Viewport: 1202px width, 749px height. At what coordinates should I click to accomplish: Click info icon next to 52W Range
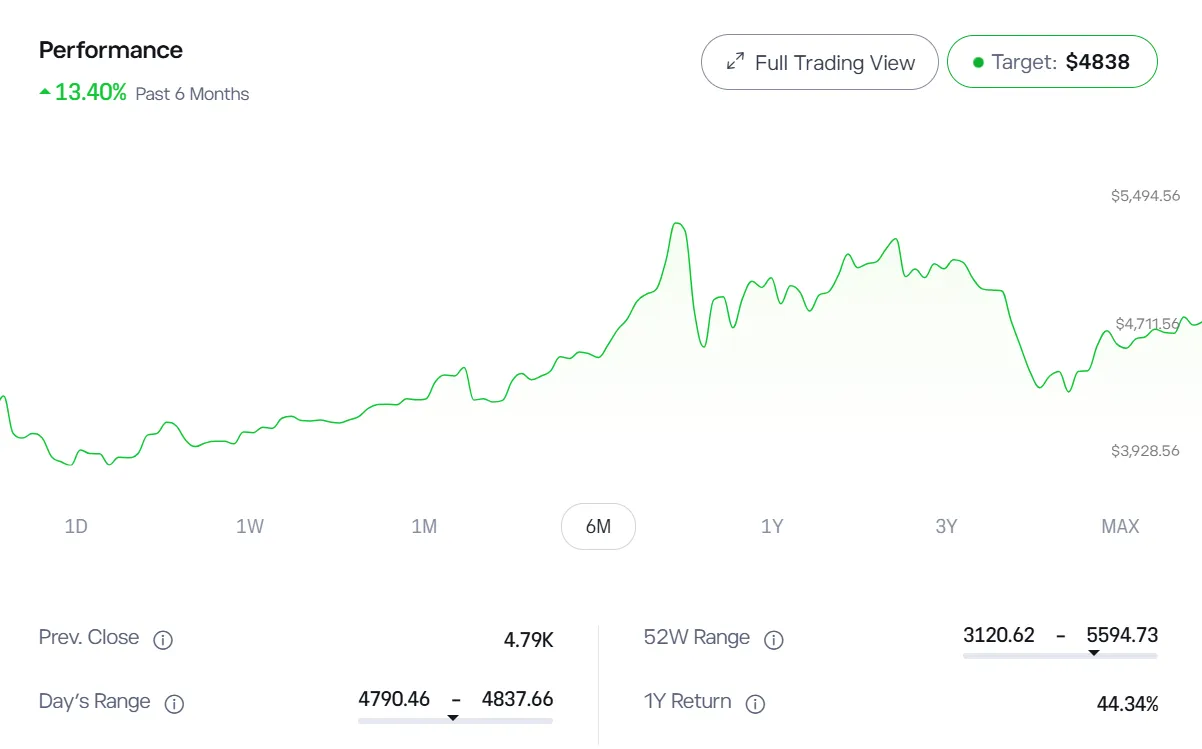coord(773,640)
